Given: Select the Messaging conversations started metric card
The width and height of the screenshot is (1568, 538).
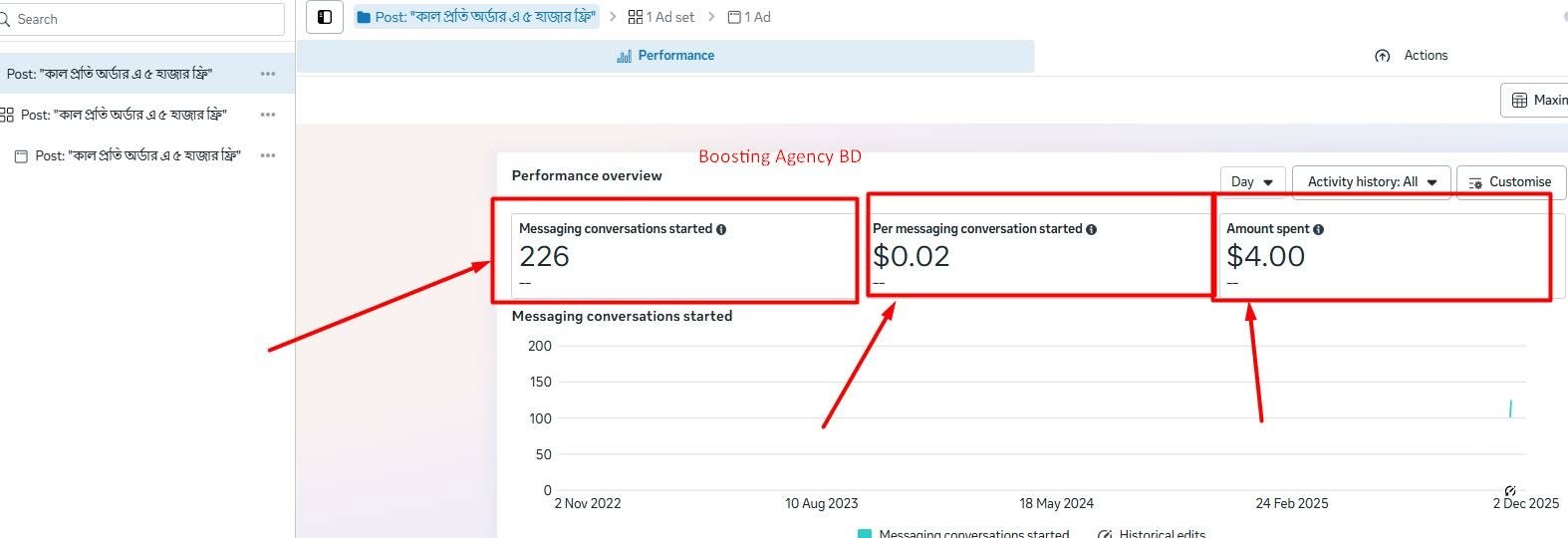Looking at the screenshot, I should (683, 255).
